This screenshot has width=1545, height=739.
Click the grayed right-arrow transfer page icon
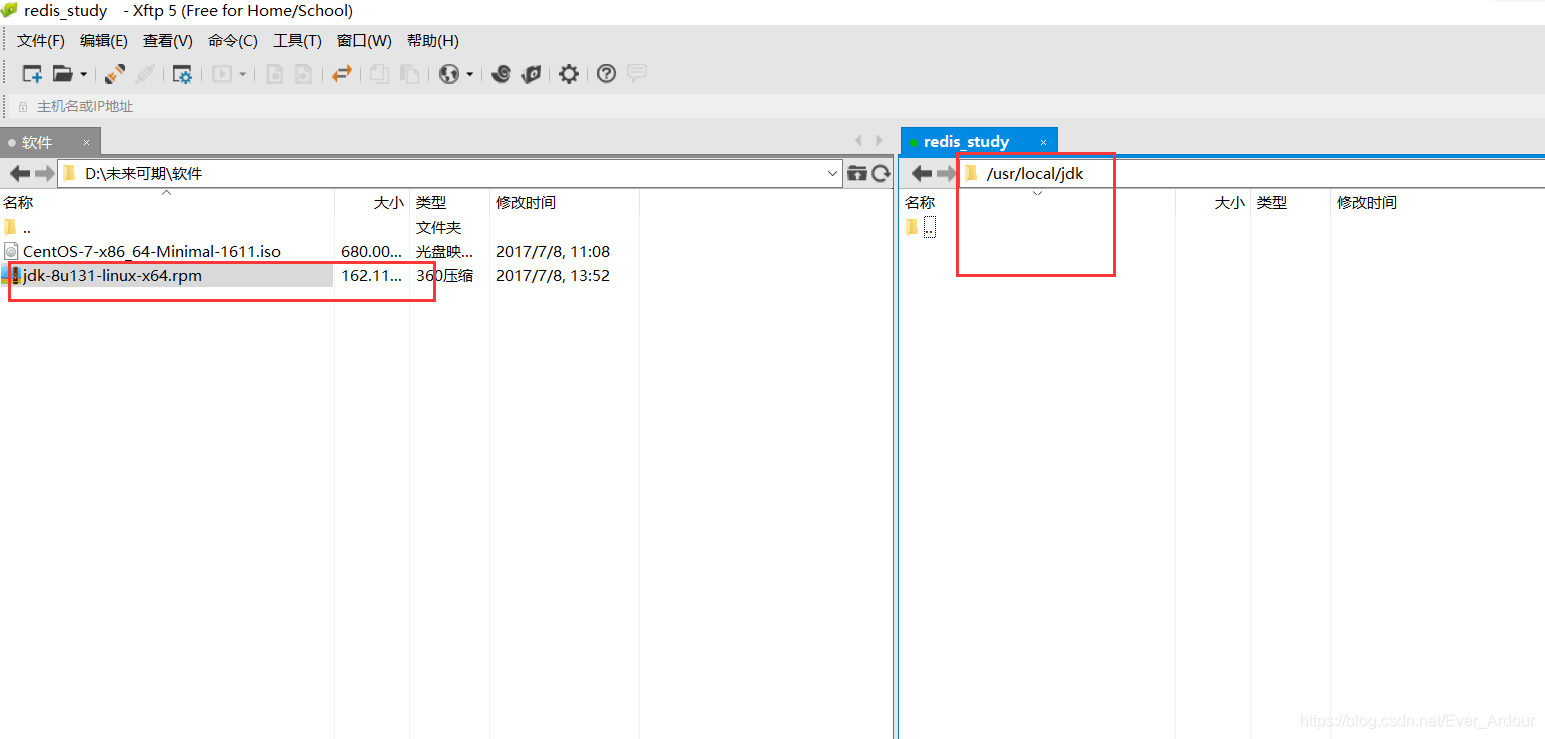point(303,74)
